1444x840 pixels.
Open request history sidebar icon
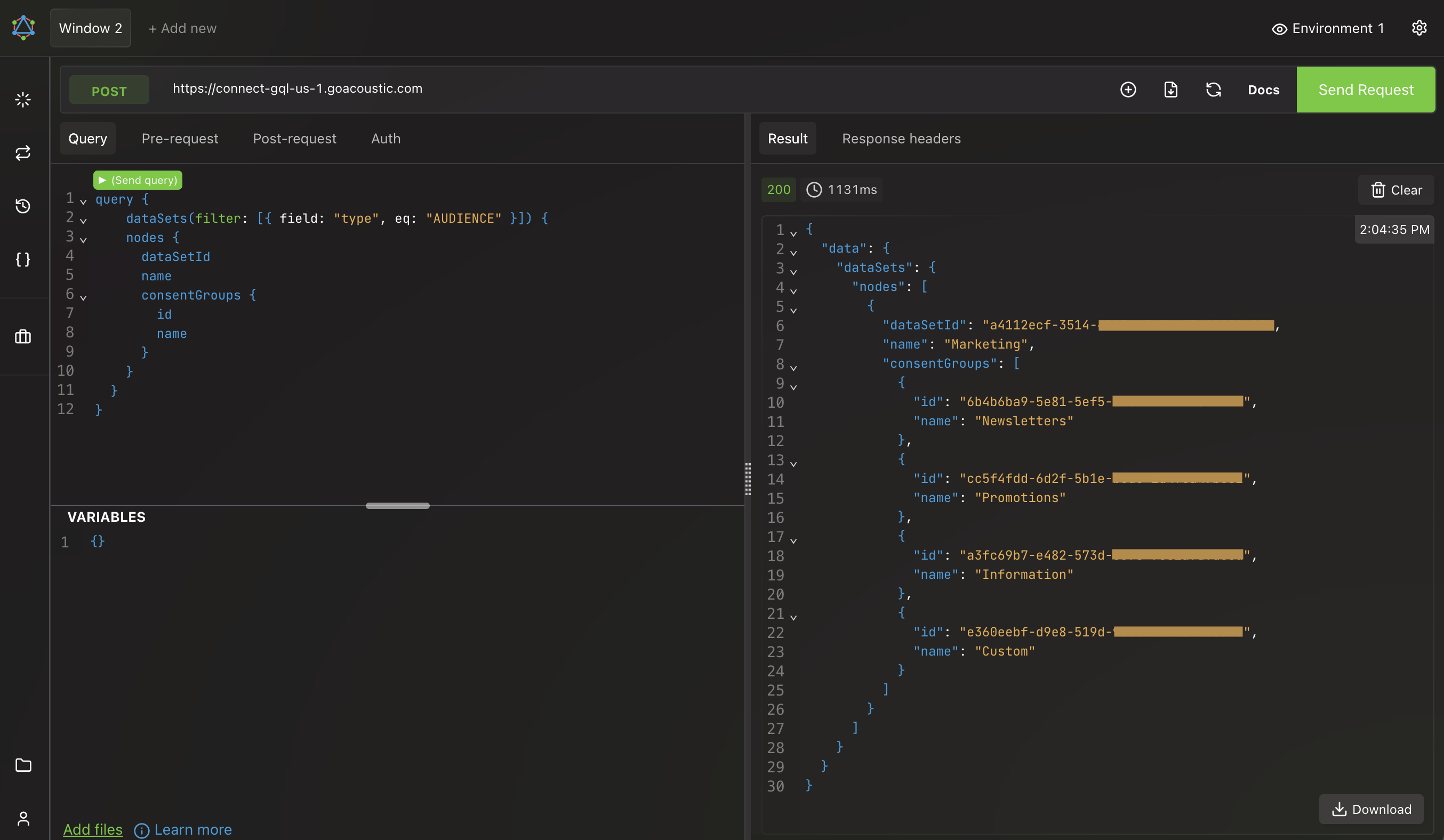pos(23,206)
